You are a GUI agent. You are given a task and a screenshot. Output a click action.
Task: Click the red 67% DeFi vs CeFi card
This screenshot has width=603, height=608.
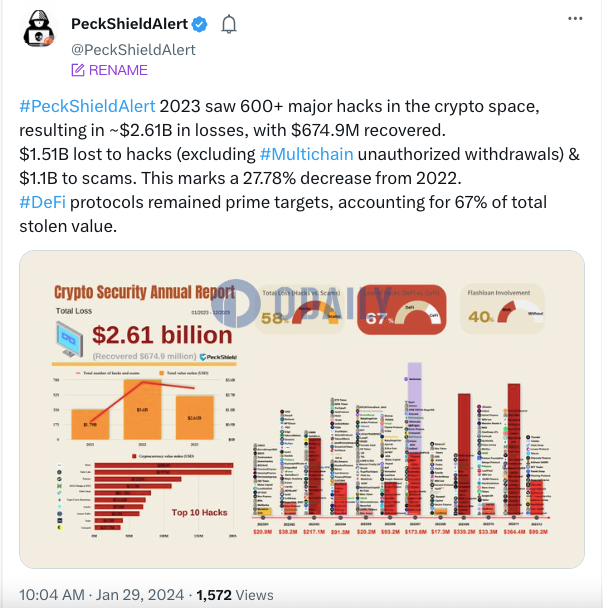[402, 309]
